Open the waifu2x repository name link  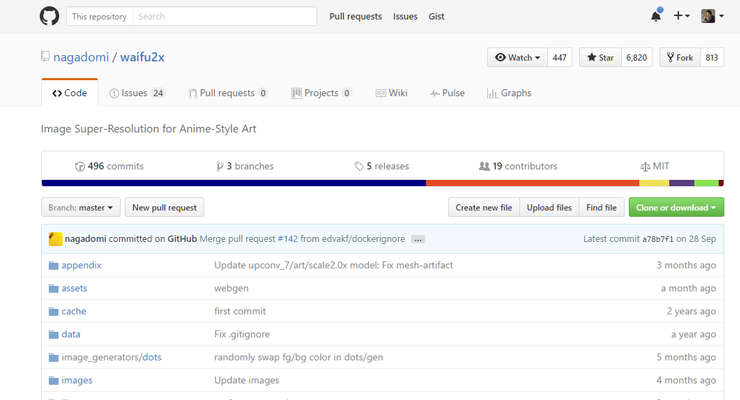pyautogui.click(x=142, y=57)
